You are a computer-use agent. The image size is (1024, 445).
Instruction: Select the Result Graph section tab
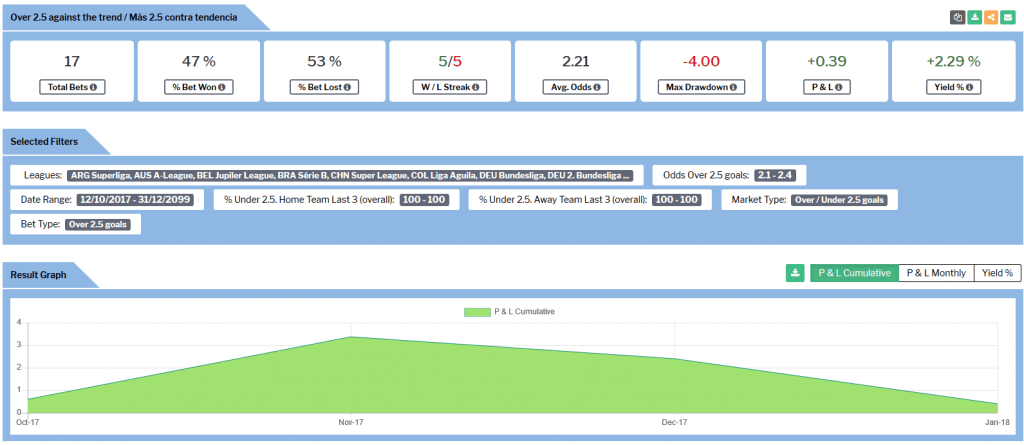pyautogui.click(x=39, y=273)
